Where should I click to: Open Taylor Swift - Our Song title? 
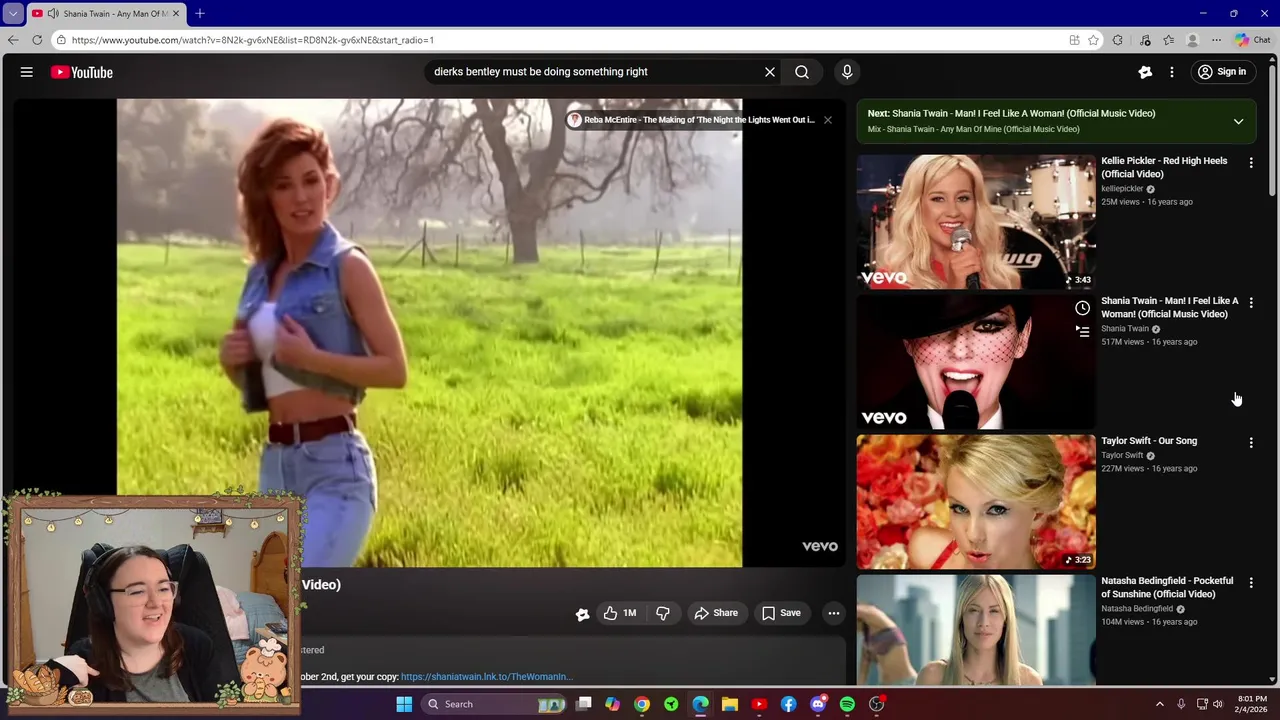(1149, 441)
